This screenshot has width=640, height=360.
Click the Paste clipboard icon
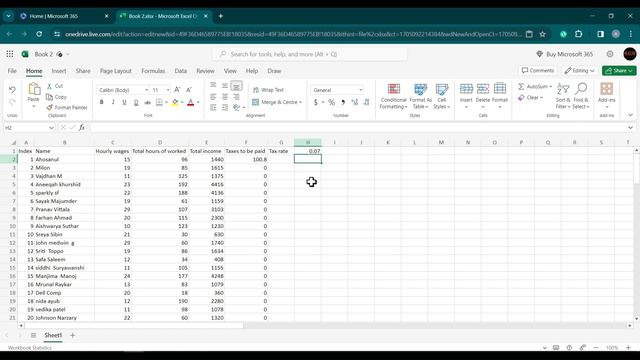point(34,89)
